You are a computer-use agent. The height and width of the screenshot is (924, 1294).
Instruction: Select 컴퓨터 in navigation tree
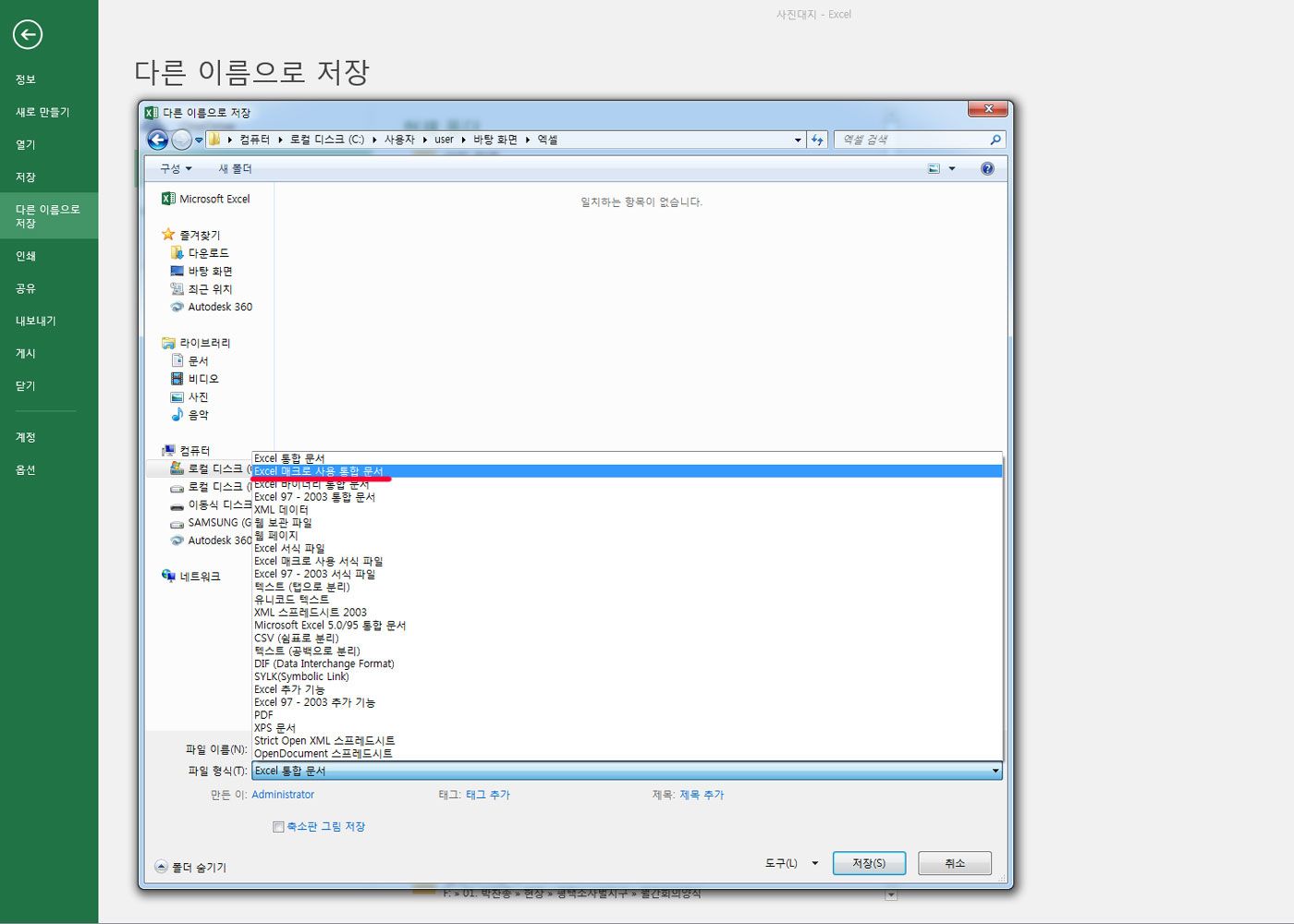coord(186,451)
